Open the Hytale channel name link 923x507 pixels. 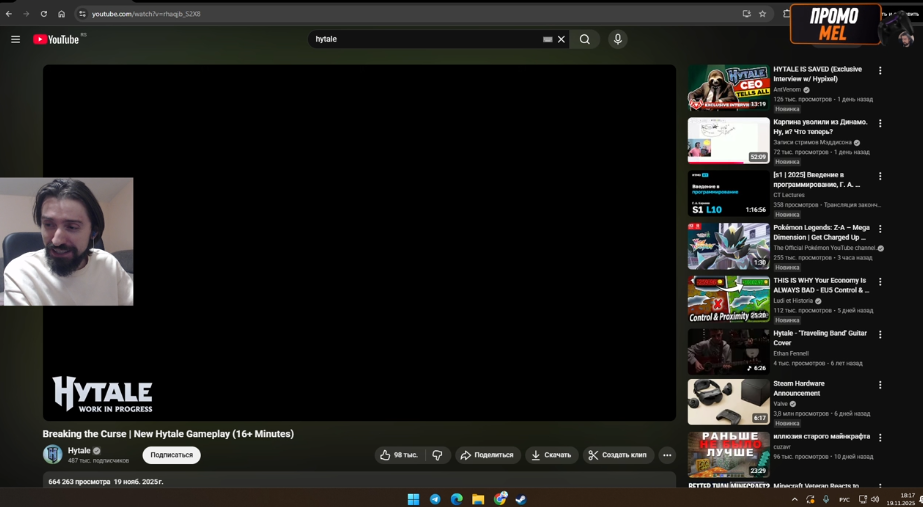79,450
